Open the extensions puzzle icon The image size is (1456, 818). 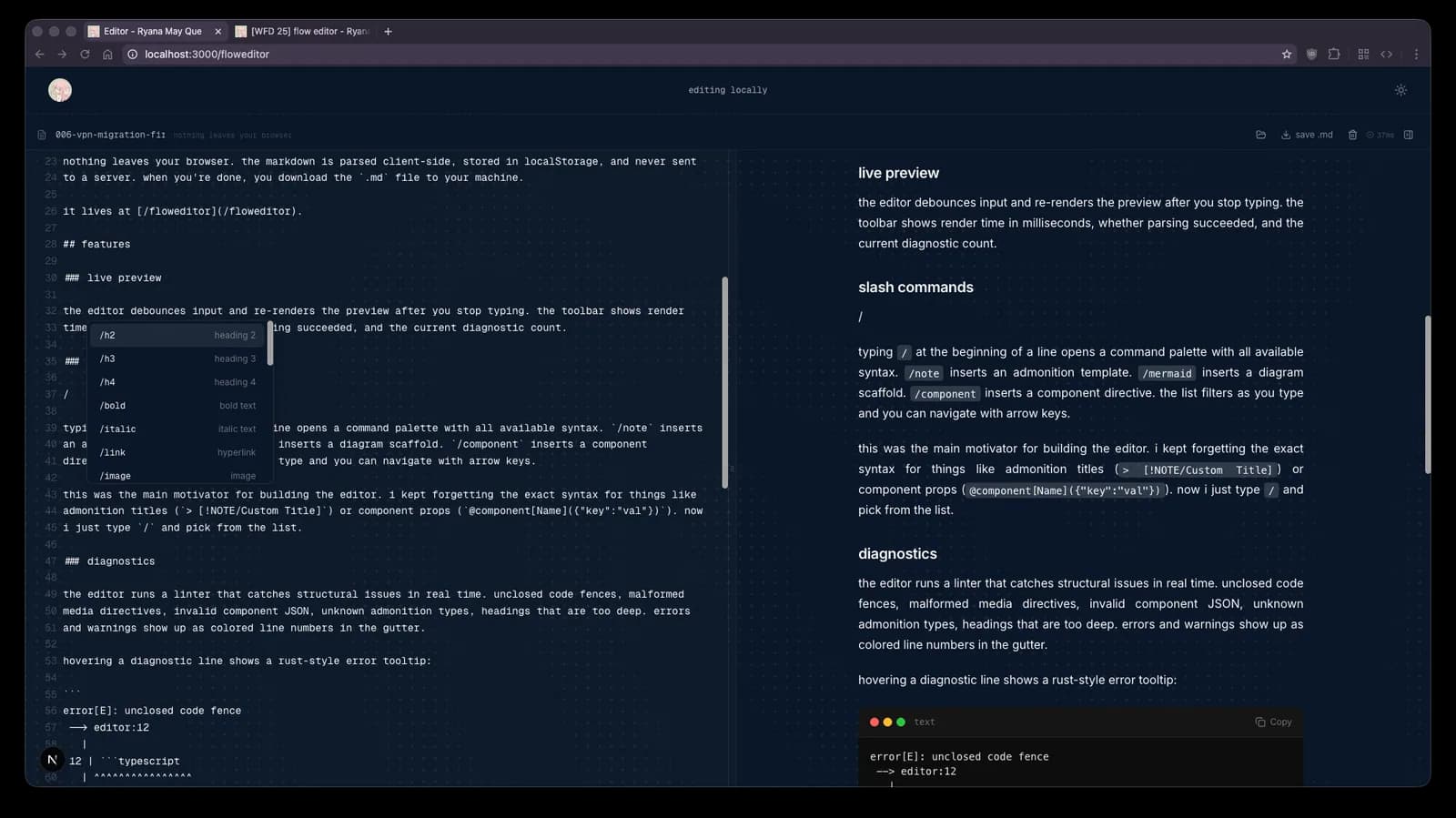(1334, 55)
